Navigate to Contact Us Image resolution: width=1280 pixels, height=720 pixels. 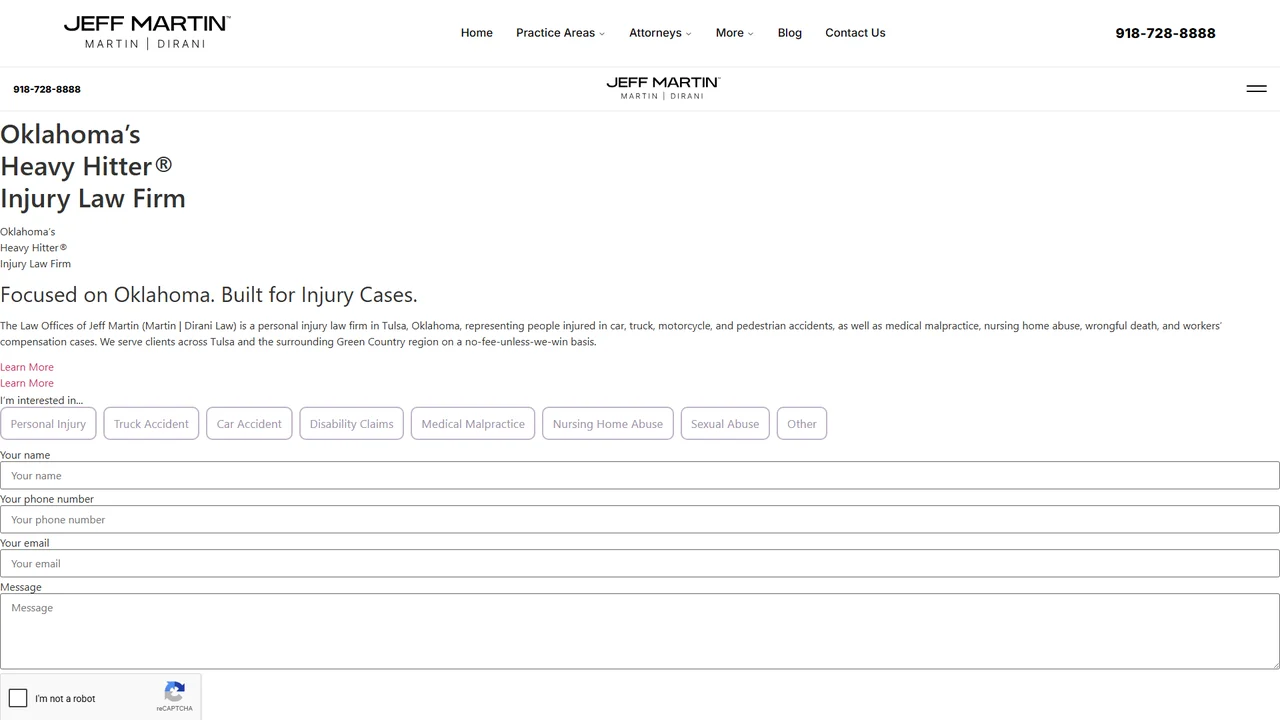tap(855, 33)
